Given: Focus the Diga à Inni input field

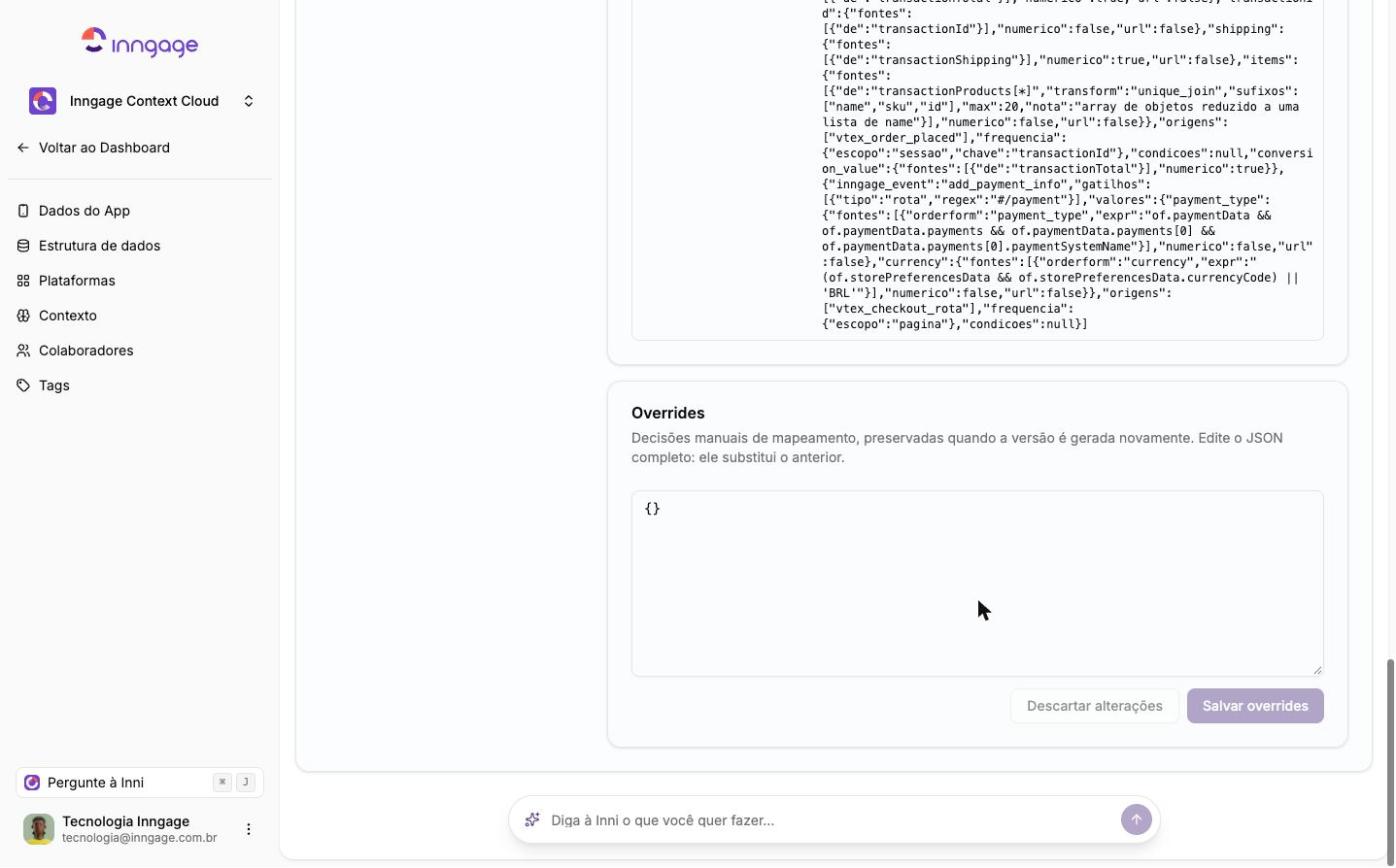Looking at the screenshot, I should 830,820.
